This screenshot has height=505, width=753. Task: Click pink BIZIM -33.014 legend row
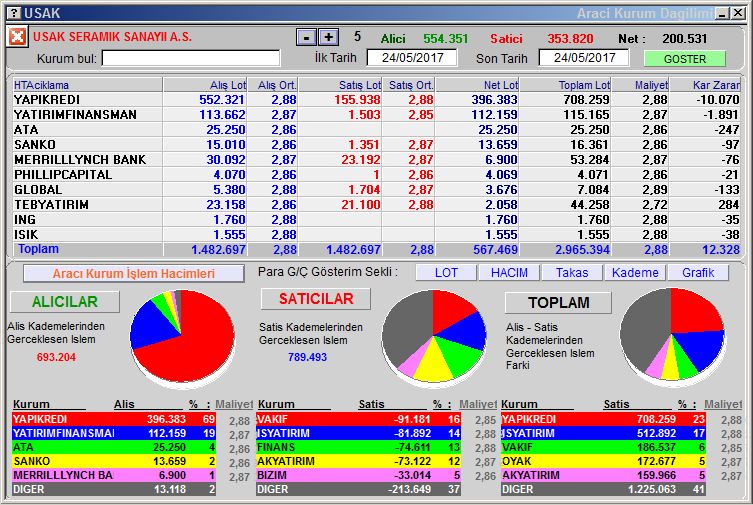point(359,475)
